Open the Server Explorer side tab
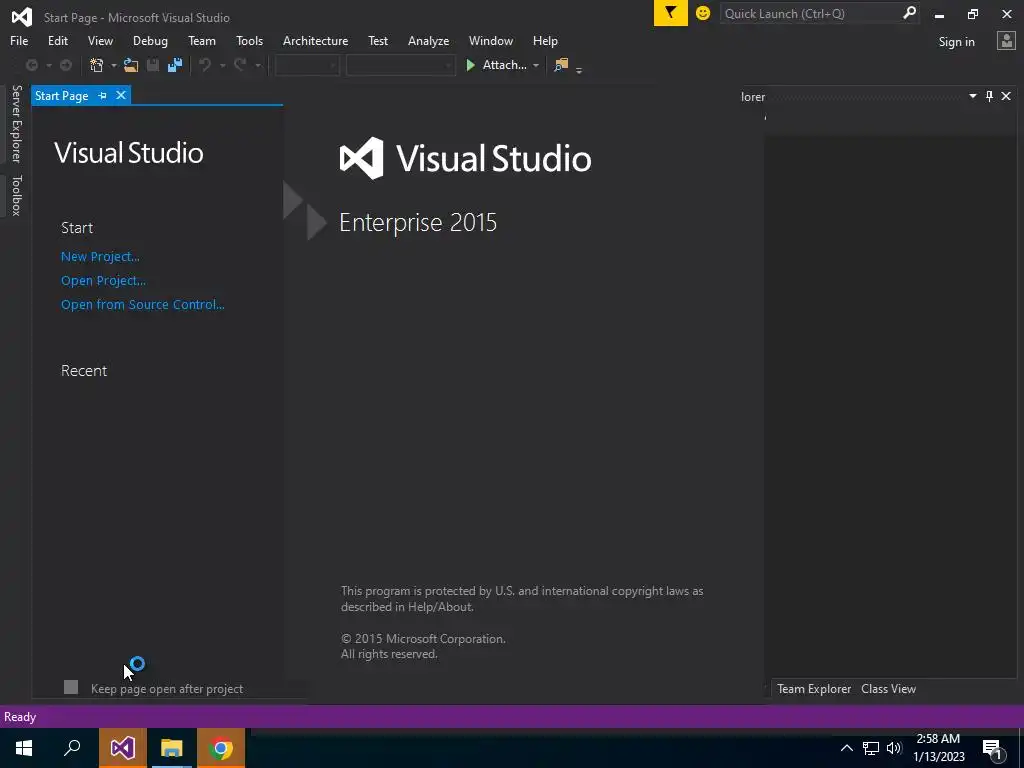 tap(16, 123)
